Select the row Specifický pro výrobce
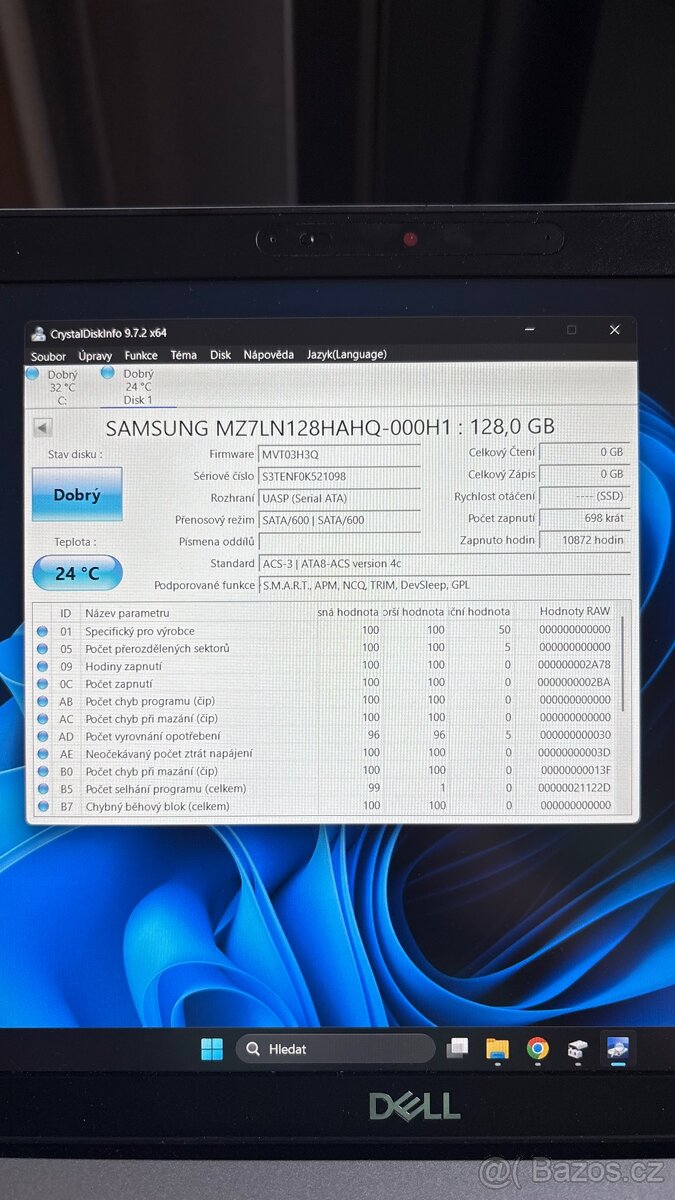This screenshot has width=675, height=1200. point(324,631)
